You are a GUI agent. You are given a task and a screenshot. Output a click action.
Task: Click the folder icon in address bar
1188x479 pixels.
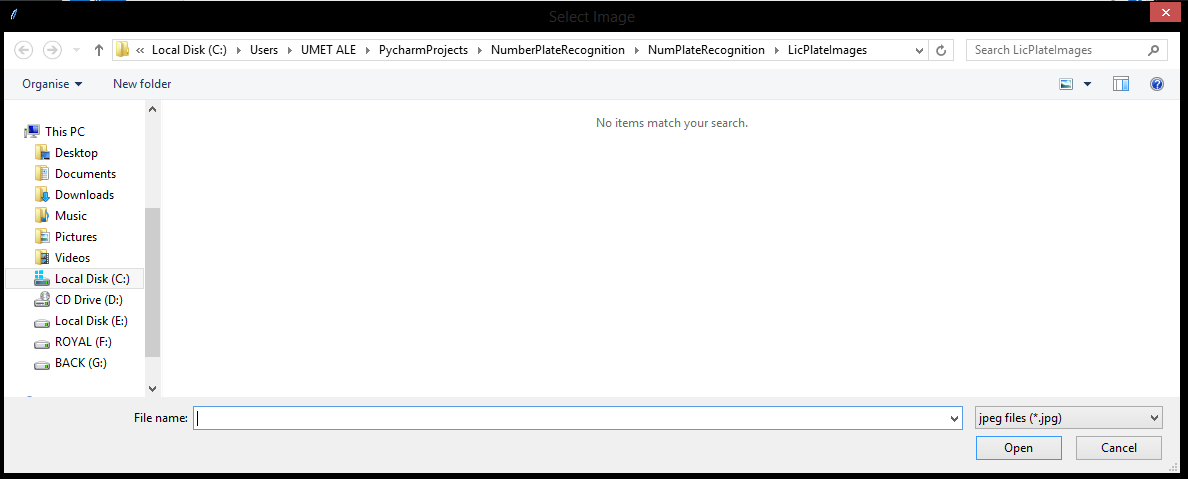[x=122, y=50]
